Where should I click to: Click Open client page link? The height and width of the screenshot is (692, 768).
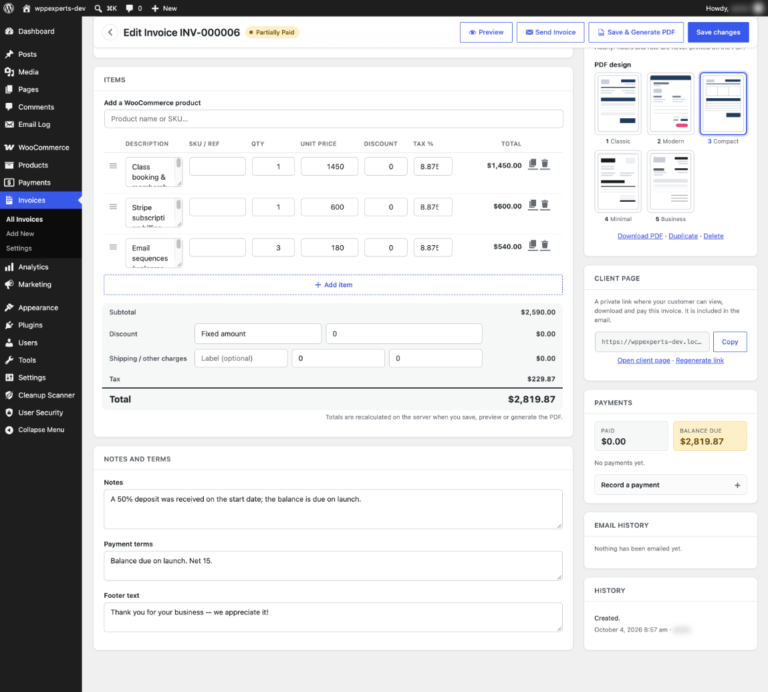643,360
